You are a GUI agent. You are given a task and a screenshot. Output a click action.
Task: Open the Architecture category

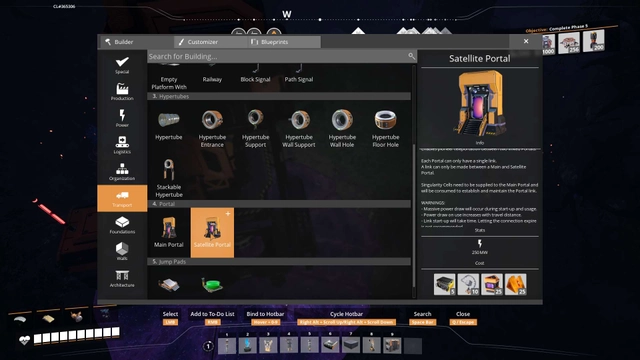coord(122,278)
